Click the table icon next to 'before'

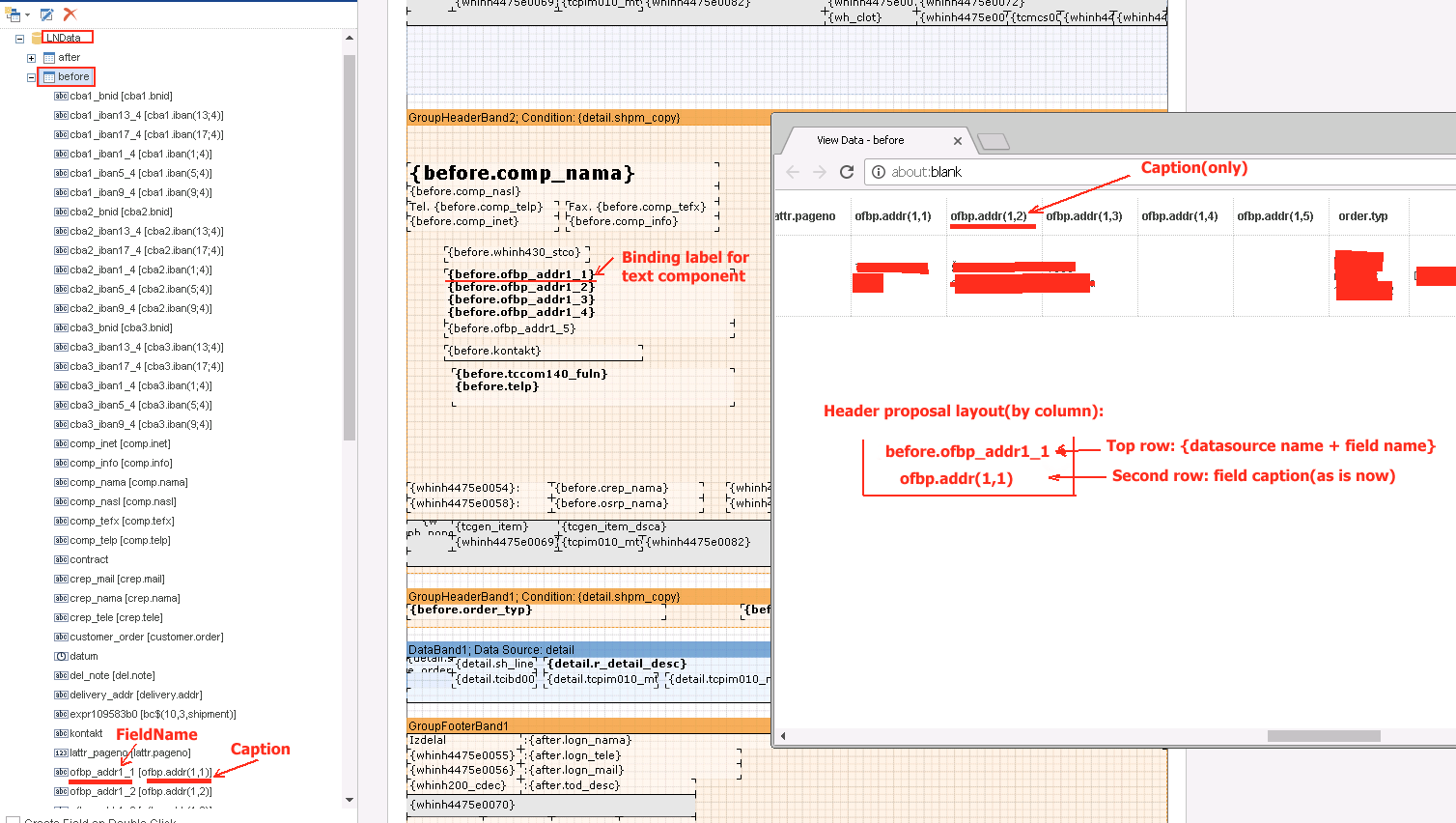[x=49, y=77]
